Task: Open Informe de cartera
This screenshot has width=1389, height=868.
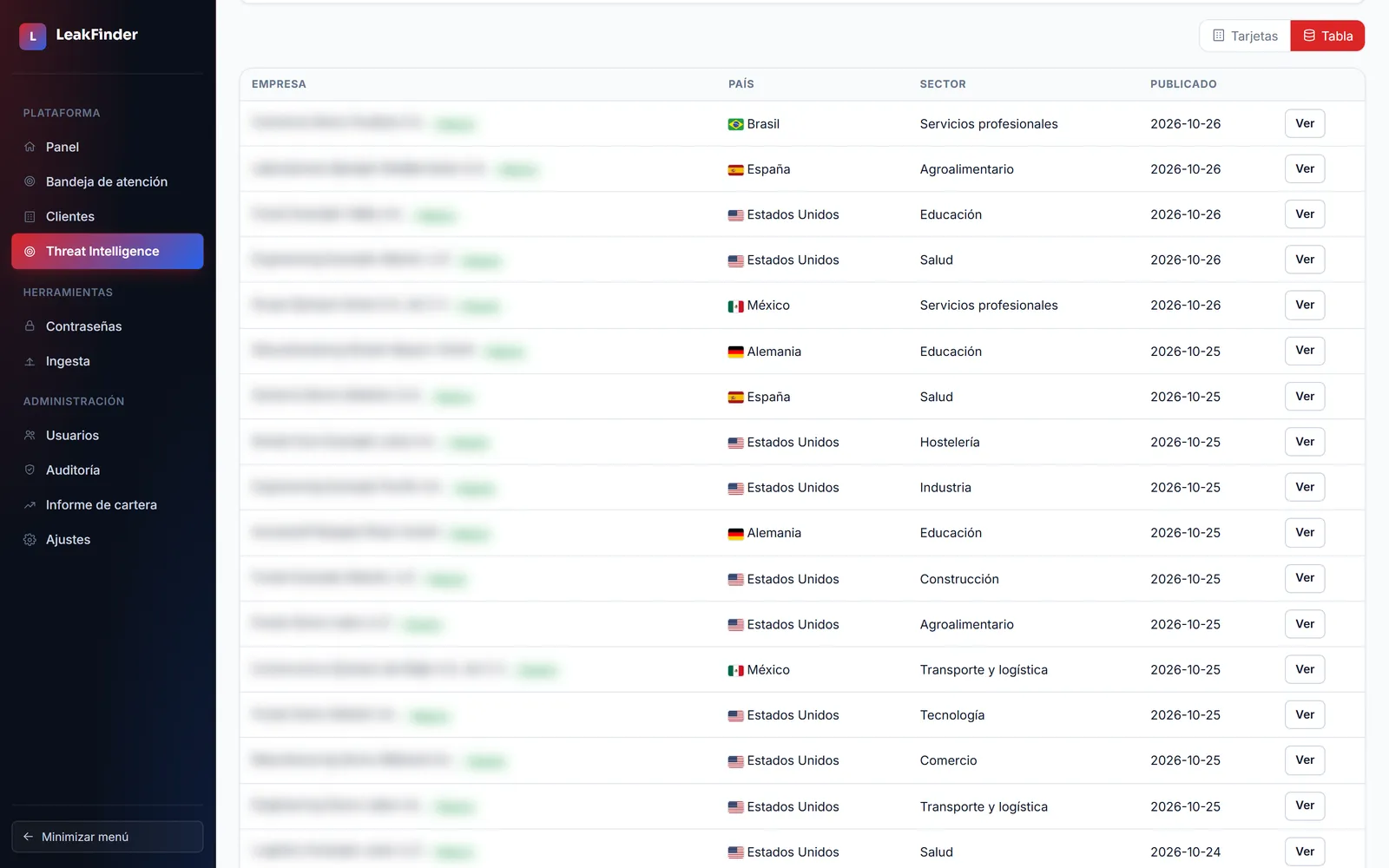Action: pyautogui.click(x=108, y=504)
